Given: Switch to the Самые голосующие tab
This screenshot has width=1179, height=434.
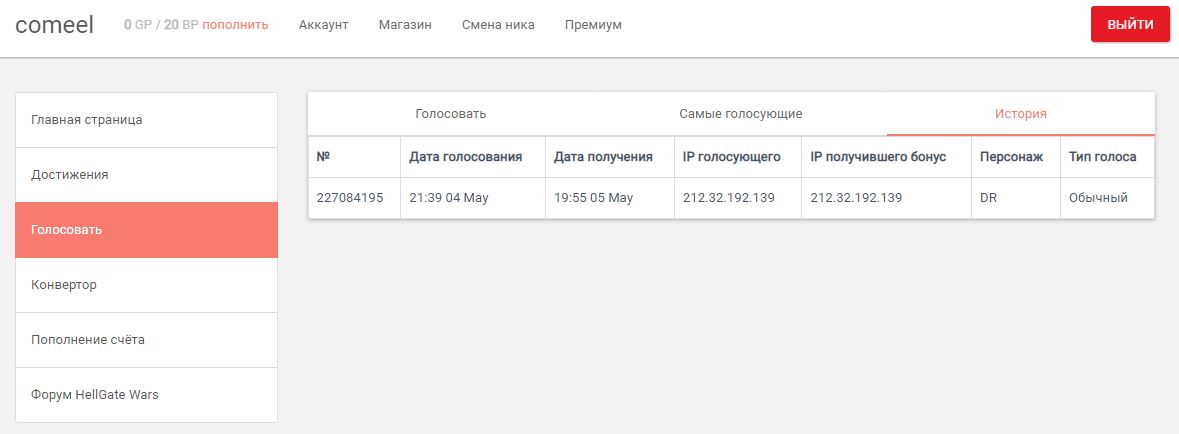Looking at the screenshot, I should tap(741, 114).
